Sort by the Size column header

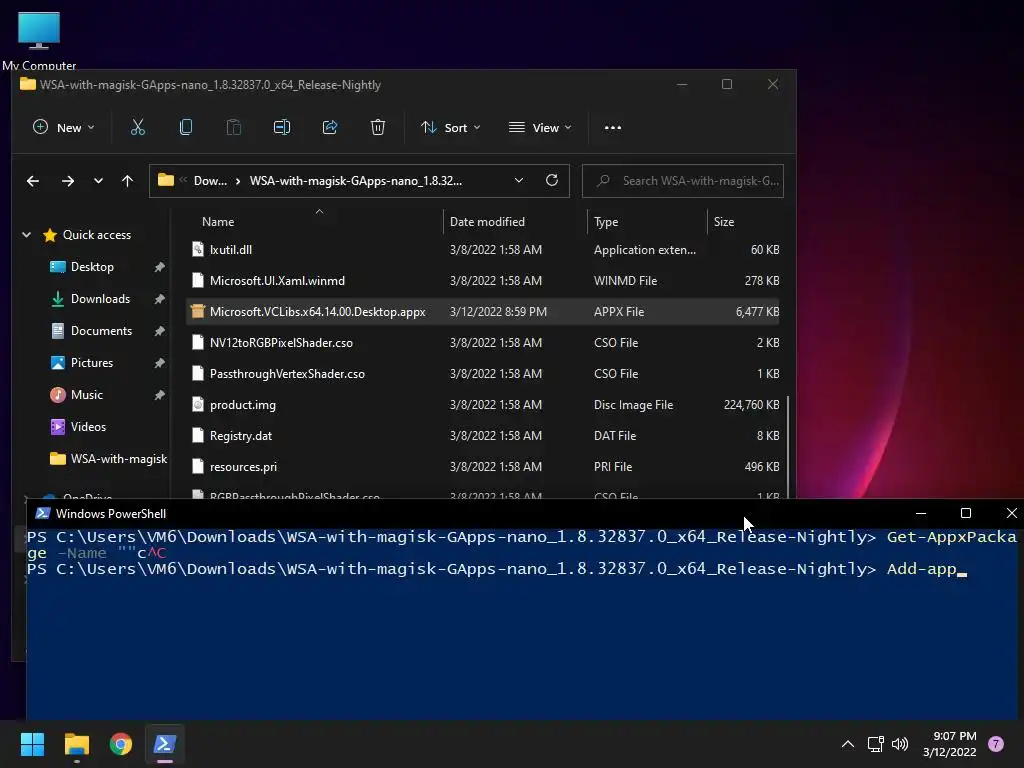(724, 221)
